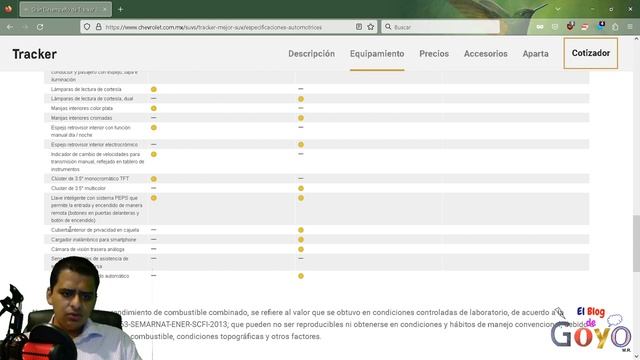The image size is (640, 360).
Task: Open the Aparta tab
Action: coord(536,53)
